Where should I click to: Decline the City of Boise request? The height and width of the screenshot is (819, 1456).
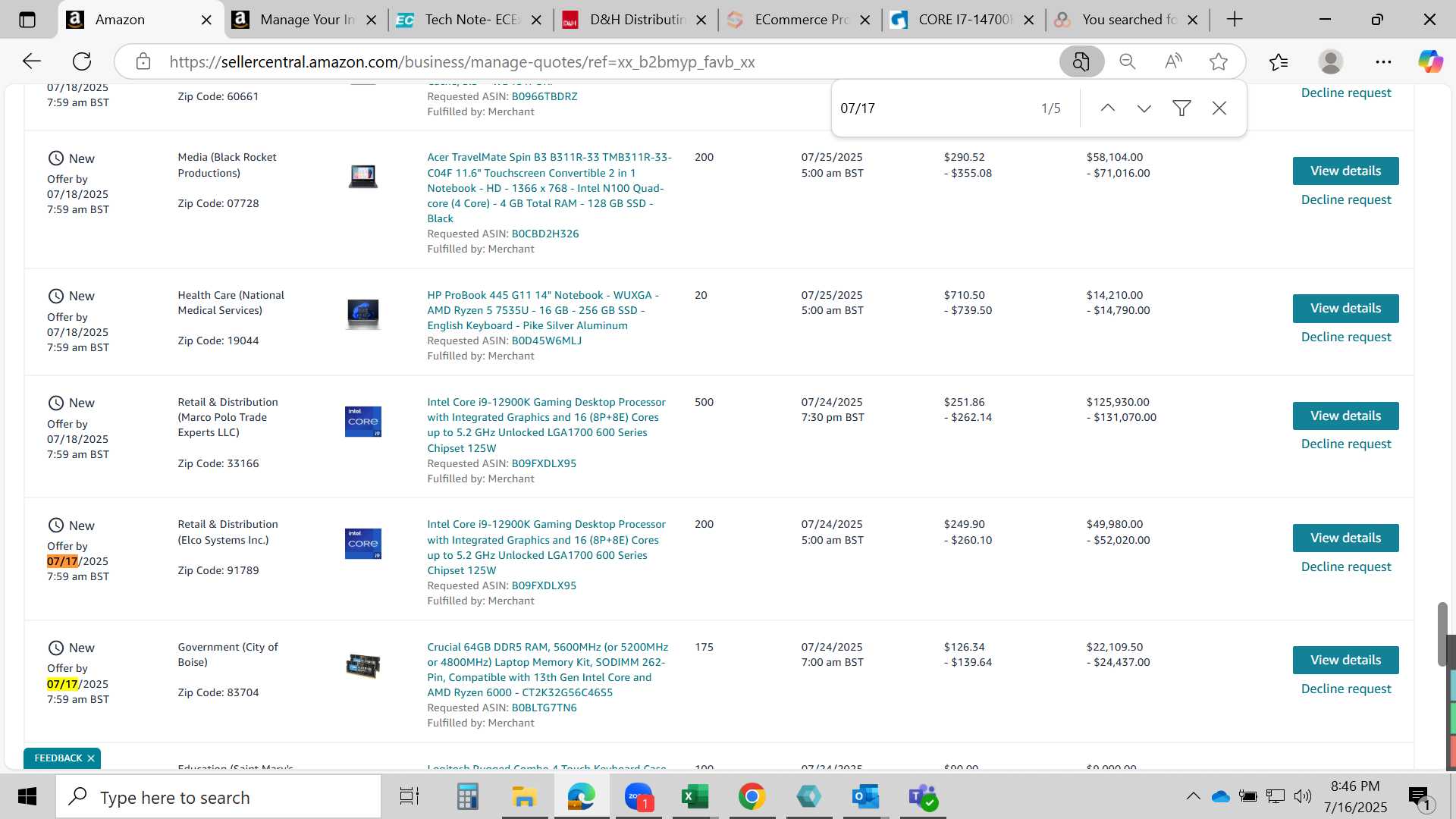coord(1346,689)
